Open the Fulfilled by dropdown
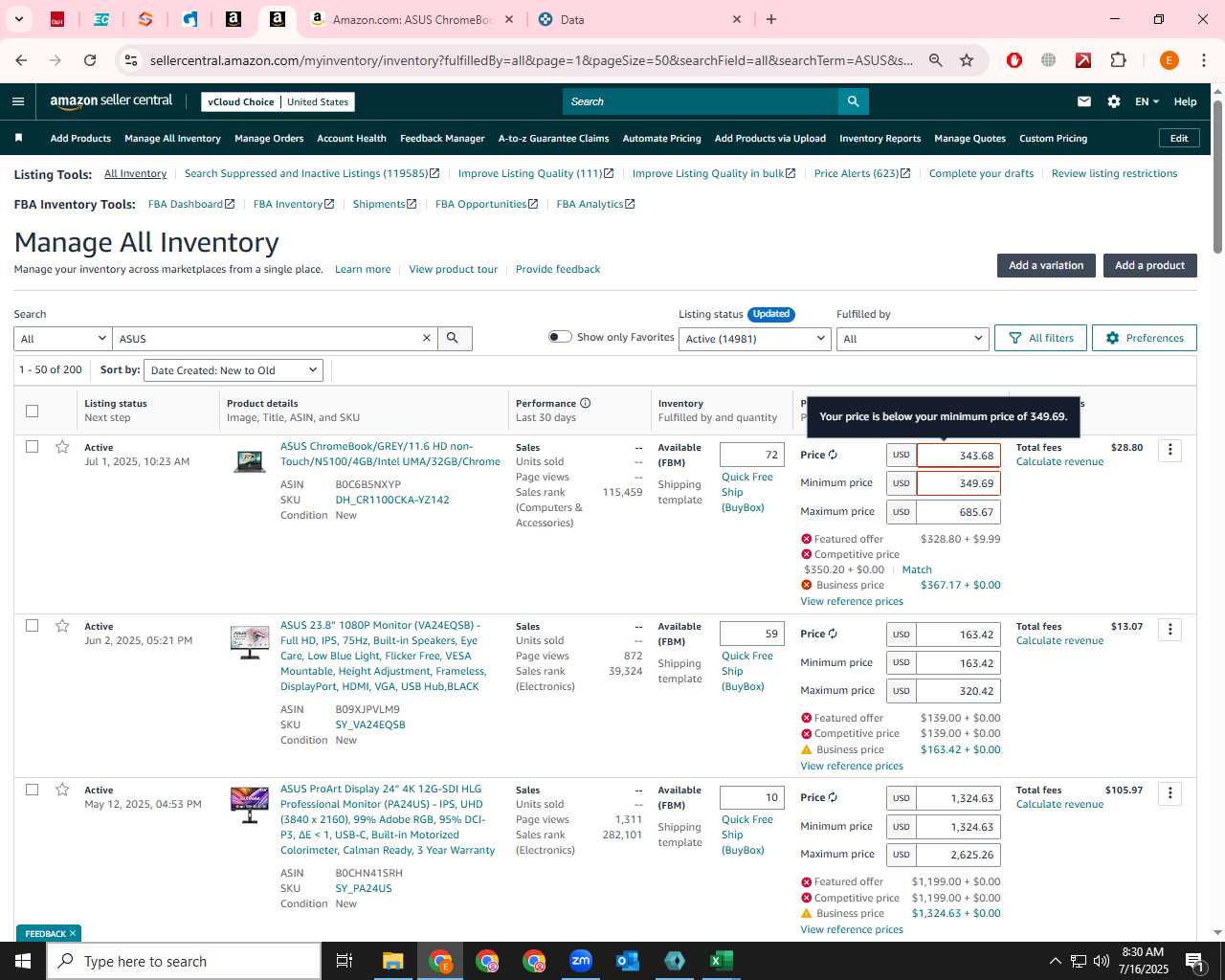 pyautogui.click(x=911, y=339)
